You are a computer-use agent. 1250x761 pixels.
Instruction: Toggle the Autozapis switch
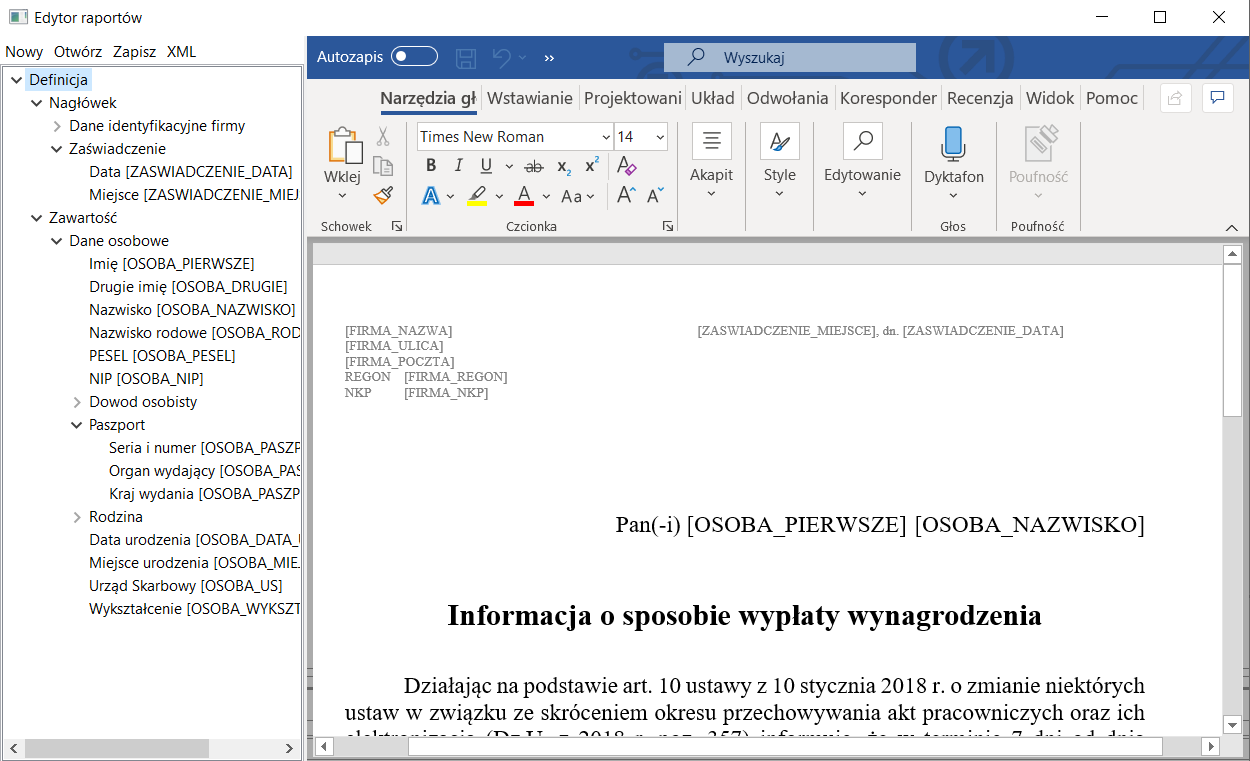pyautogui.click(x=414, y=57)
